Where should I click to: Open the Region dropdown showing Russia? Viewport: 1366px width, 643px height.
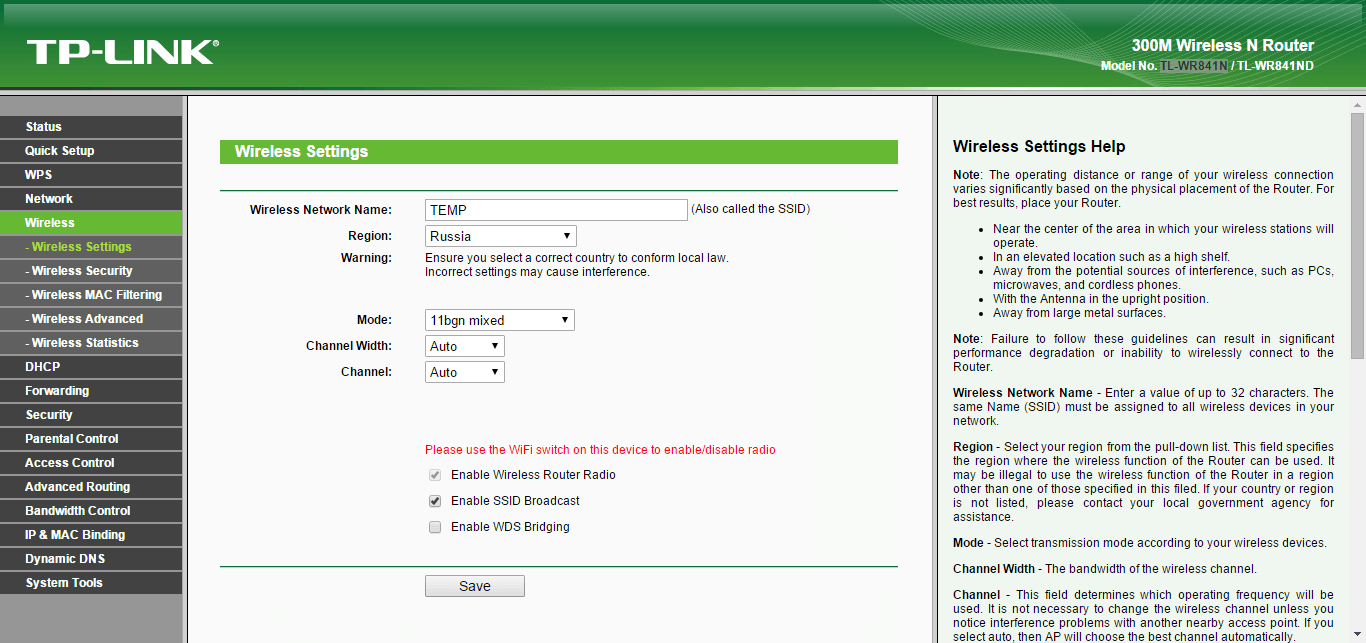(x=500, y=237)
